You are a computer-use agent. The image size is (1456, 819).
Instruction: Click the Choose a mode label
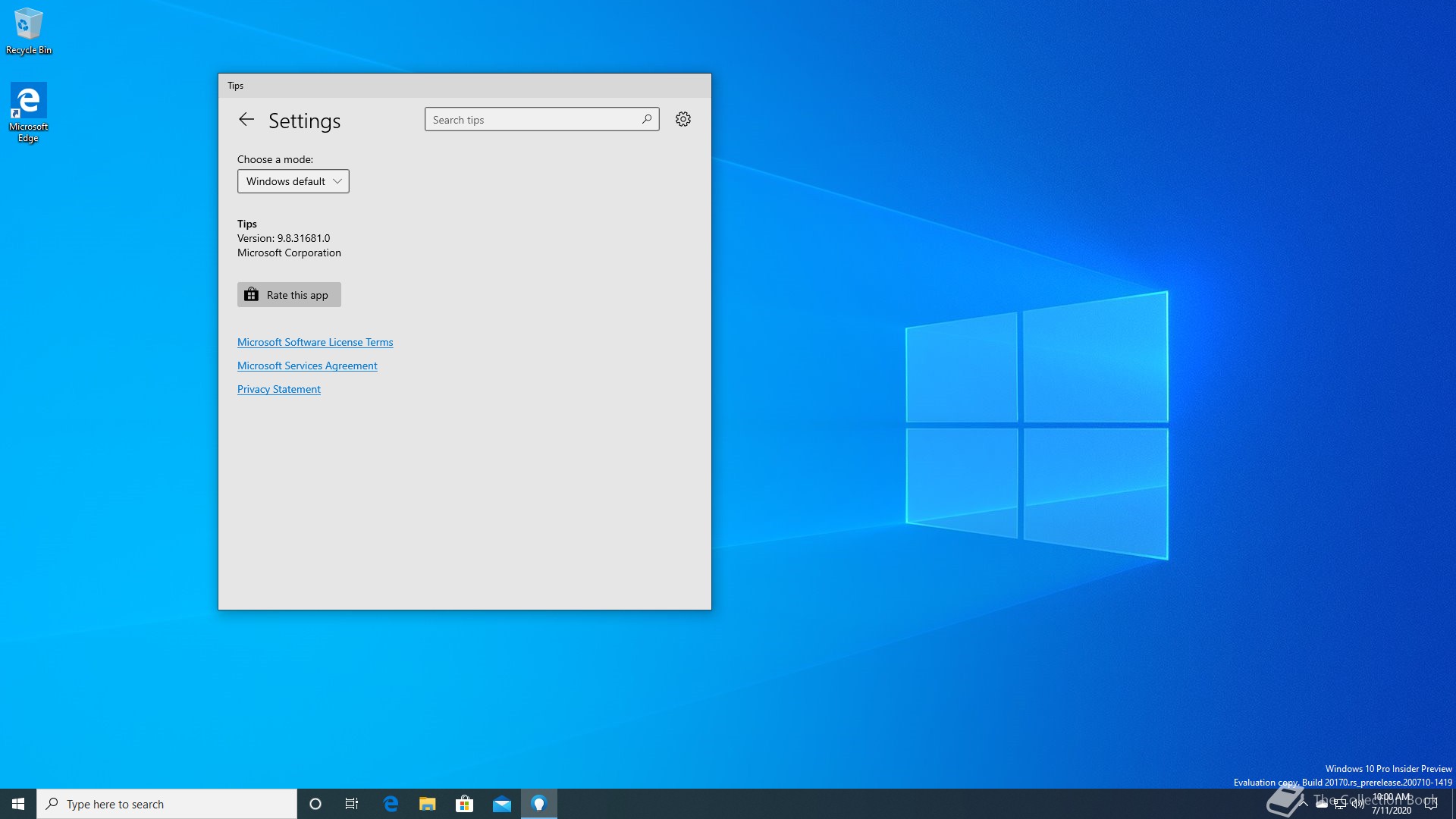(275, 159)
